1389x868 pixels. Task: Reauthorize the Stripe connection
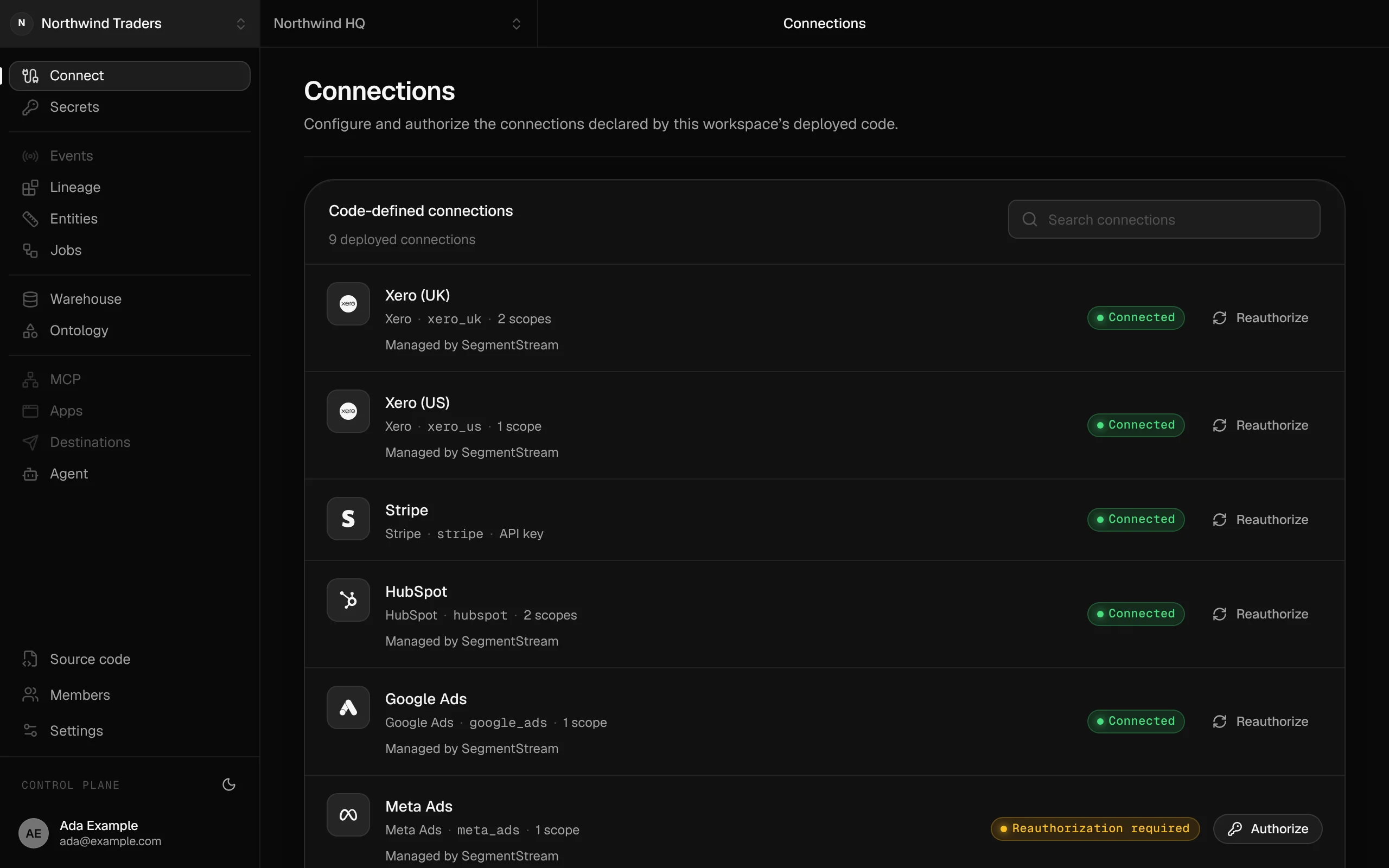1260,520
